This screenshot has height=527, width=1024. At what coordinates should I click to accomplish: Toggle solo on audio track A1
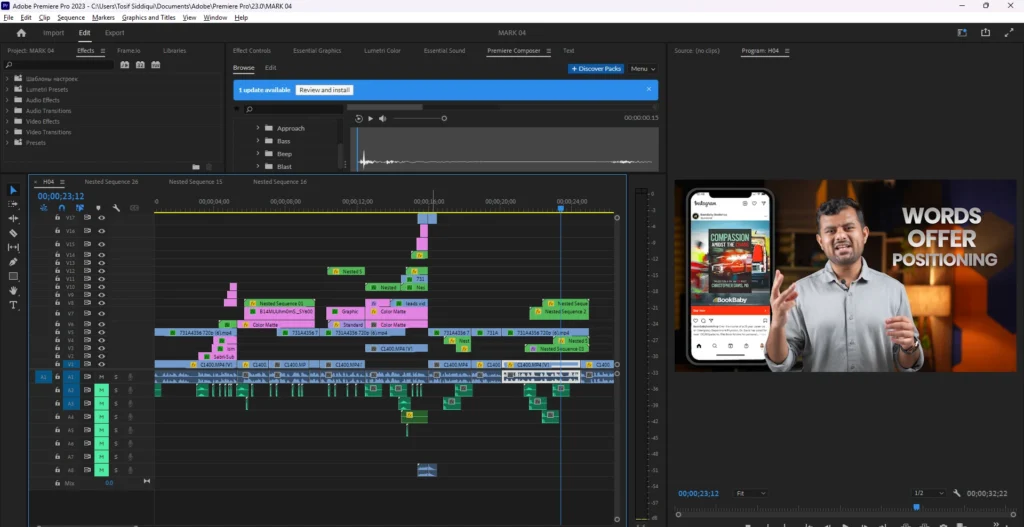[115, 377]
